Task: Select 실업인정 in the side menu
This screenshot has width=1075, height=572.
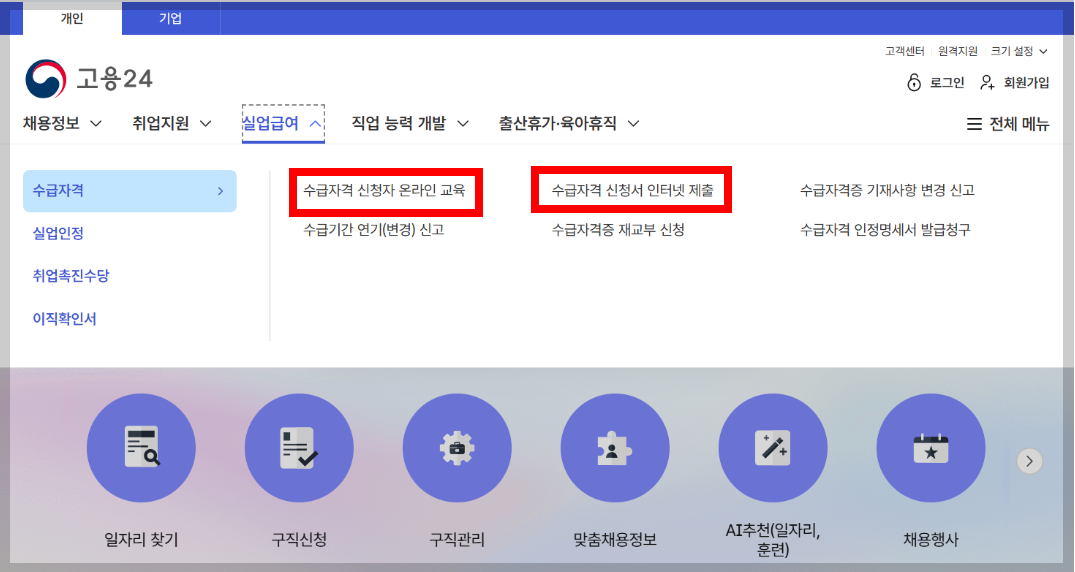Action: (58, 233)
